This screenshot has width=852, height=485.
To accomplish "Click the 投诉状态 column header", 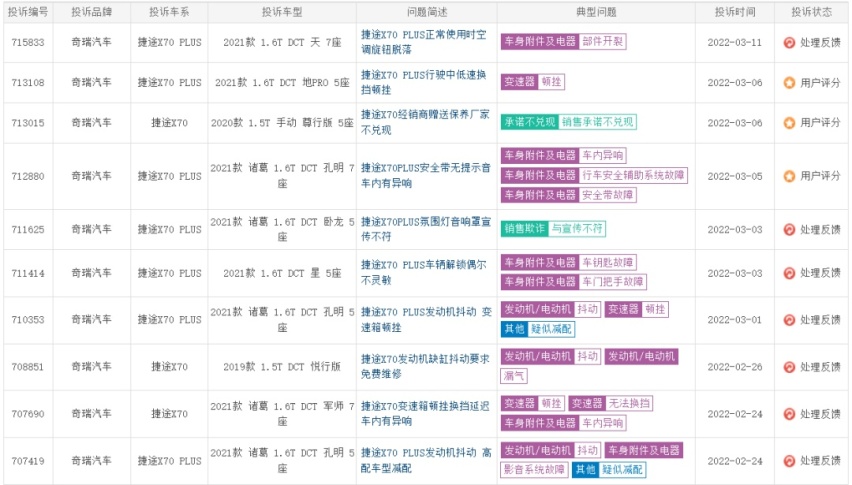I will (811, 12).
